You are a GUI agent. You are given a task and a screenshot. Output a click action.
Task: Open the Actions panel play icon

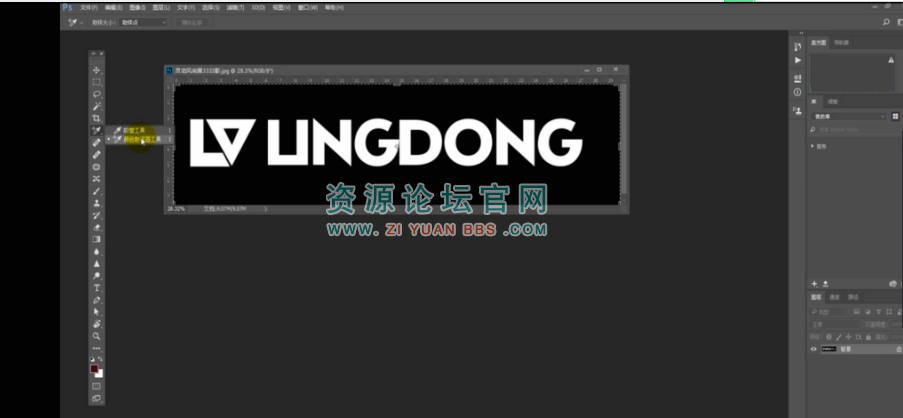(x=797, y=60)
